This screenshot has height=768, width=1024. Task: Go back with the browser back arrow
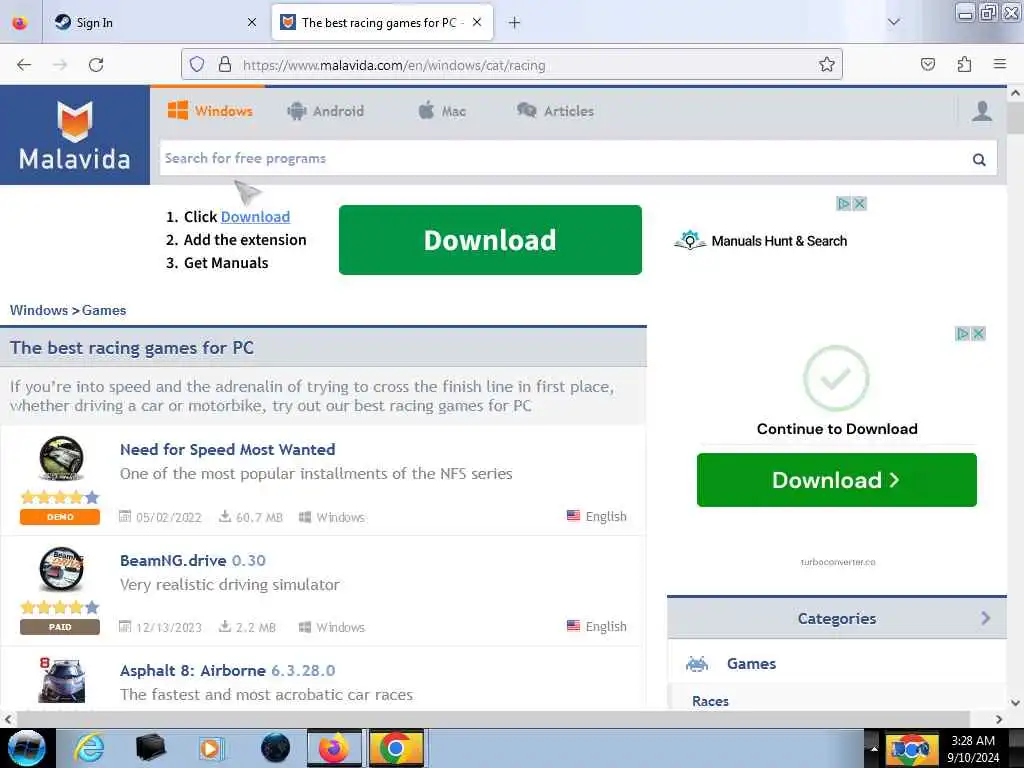[x=24, y=65]
